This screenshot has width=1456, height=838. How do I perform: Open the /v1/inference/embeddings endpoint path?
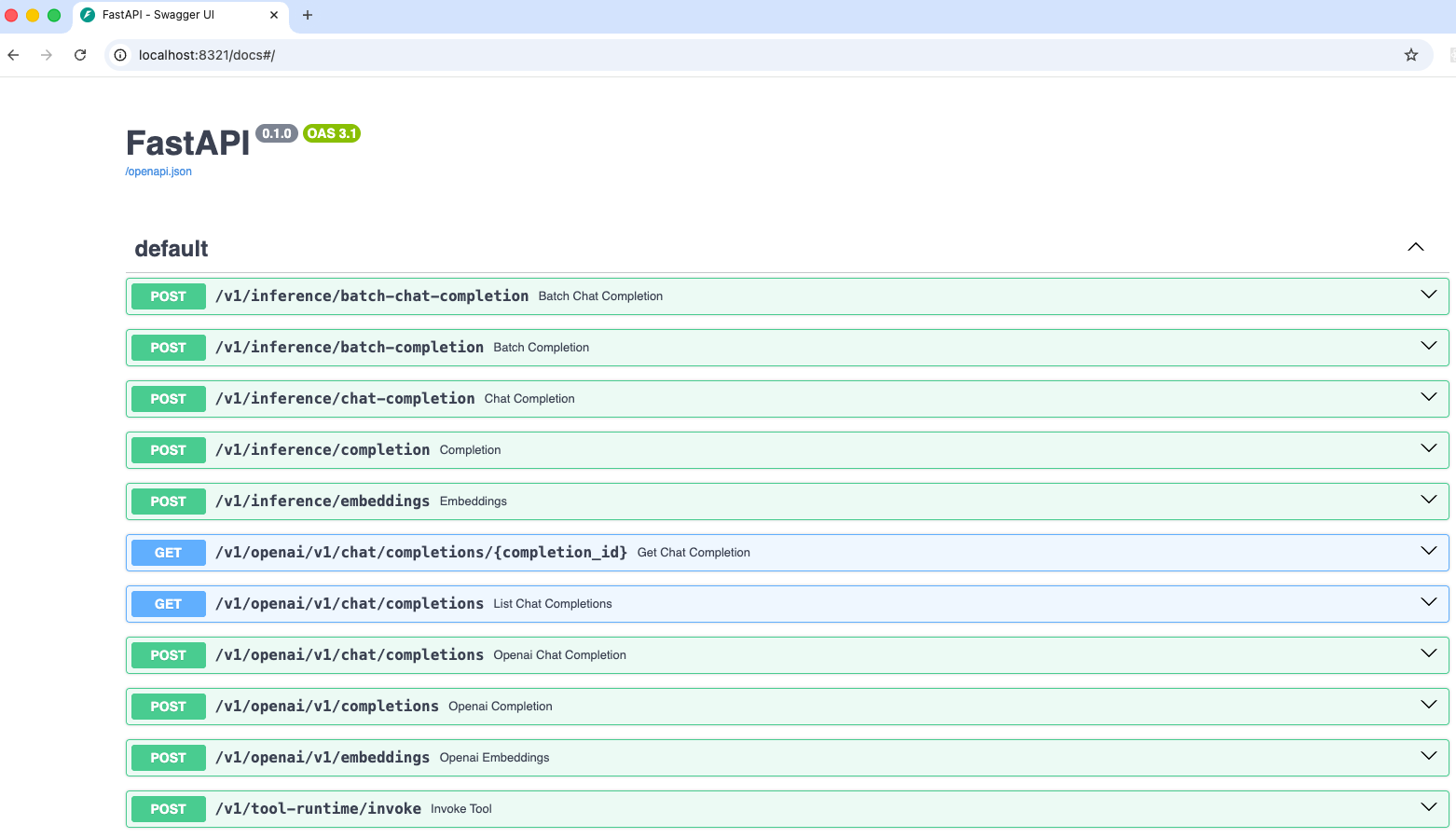click(x=323, y=501)
